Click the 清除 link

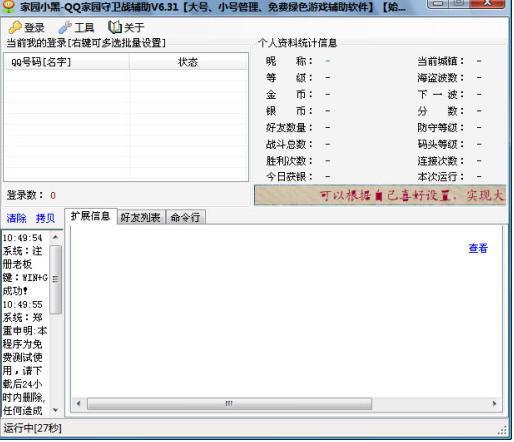pos(16,218)
